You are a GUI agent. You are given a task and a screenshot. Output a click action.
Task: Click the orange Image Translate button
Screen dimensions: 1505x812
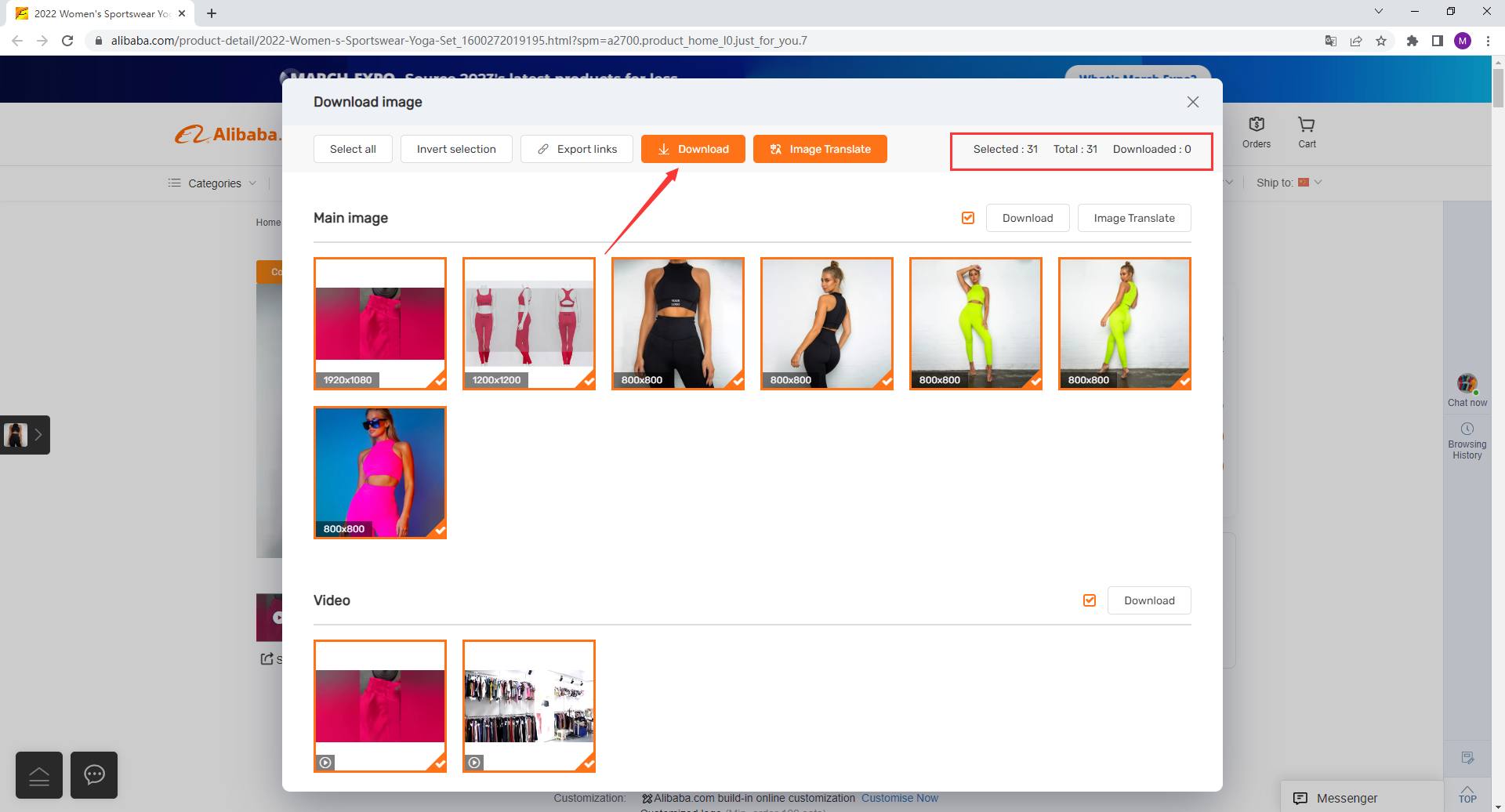point(820,149)
